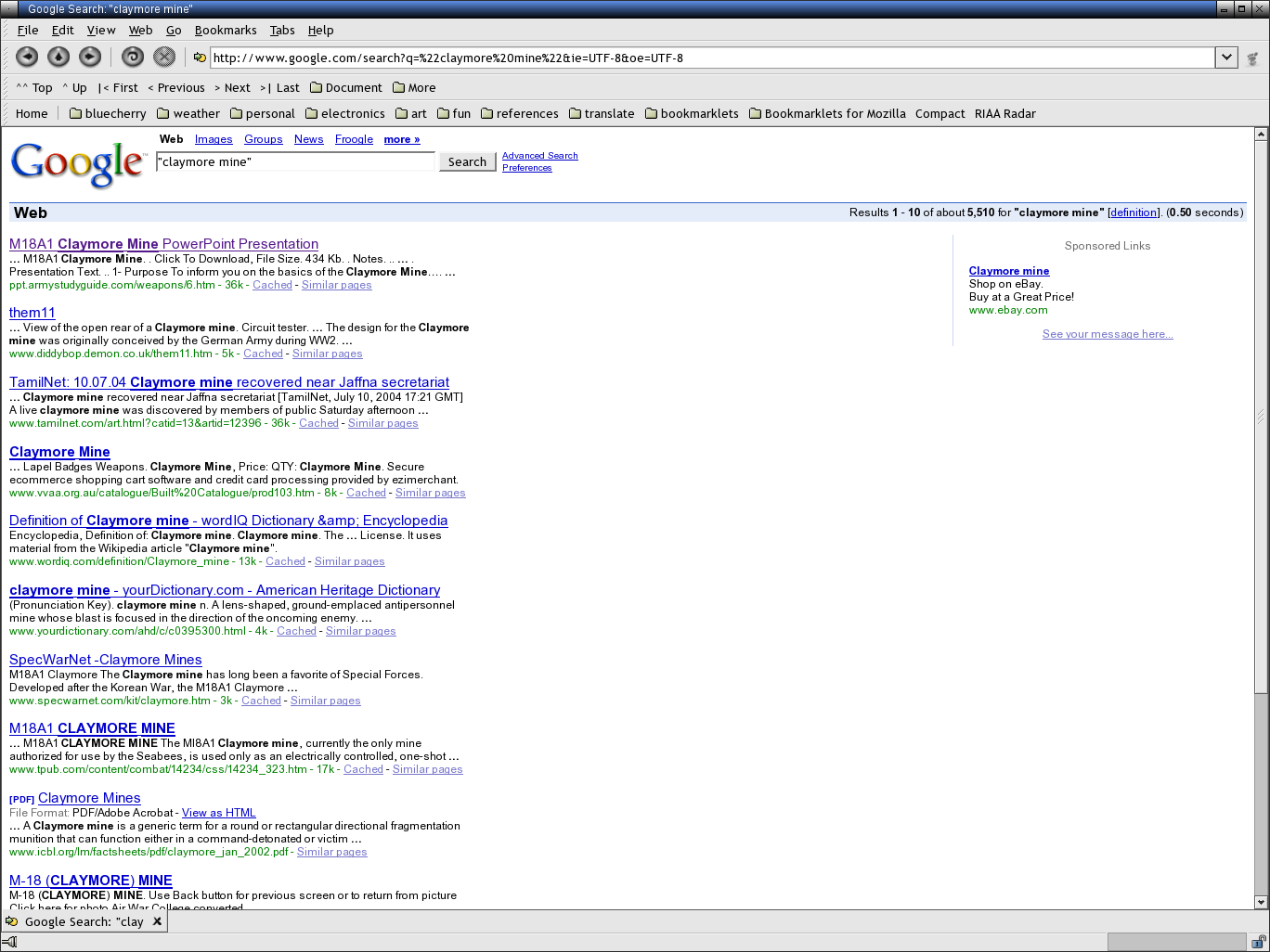This screenshot has width=1270, height=952.
Task: Click the Home bookmark
Action: click(32, 113)
